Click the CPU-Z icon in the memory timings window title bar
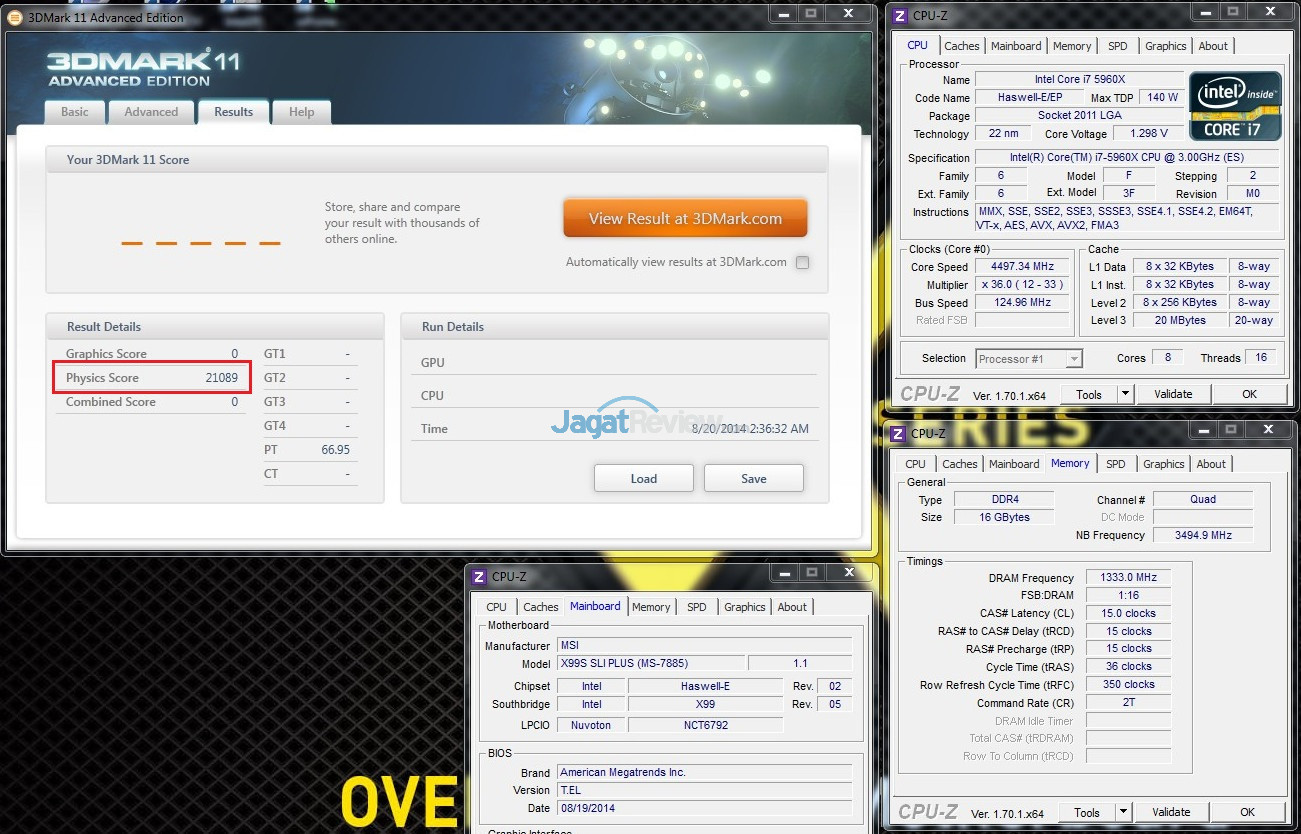The height and width of the screenshot is (834, 1301). 899,433
